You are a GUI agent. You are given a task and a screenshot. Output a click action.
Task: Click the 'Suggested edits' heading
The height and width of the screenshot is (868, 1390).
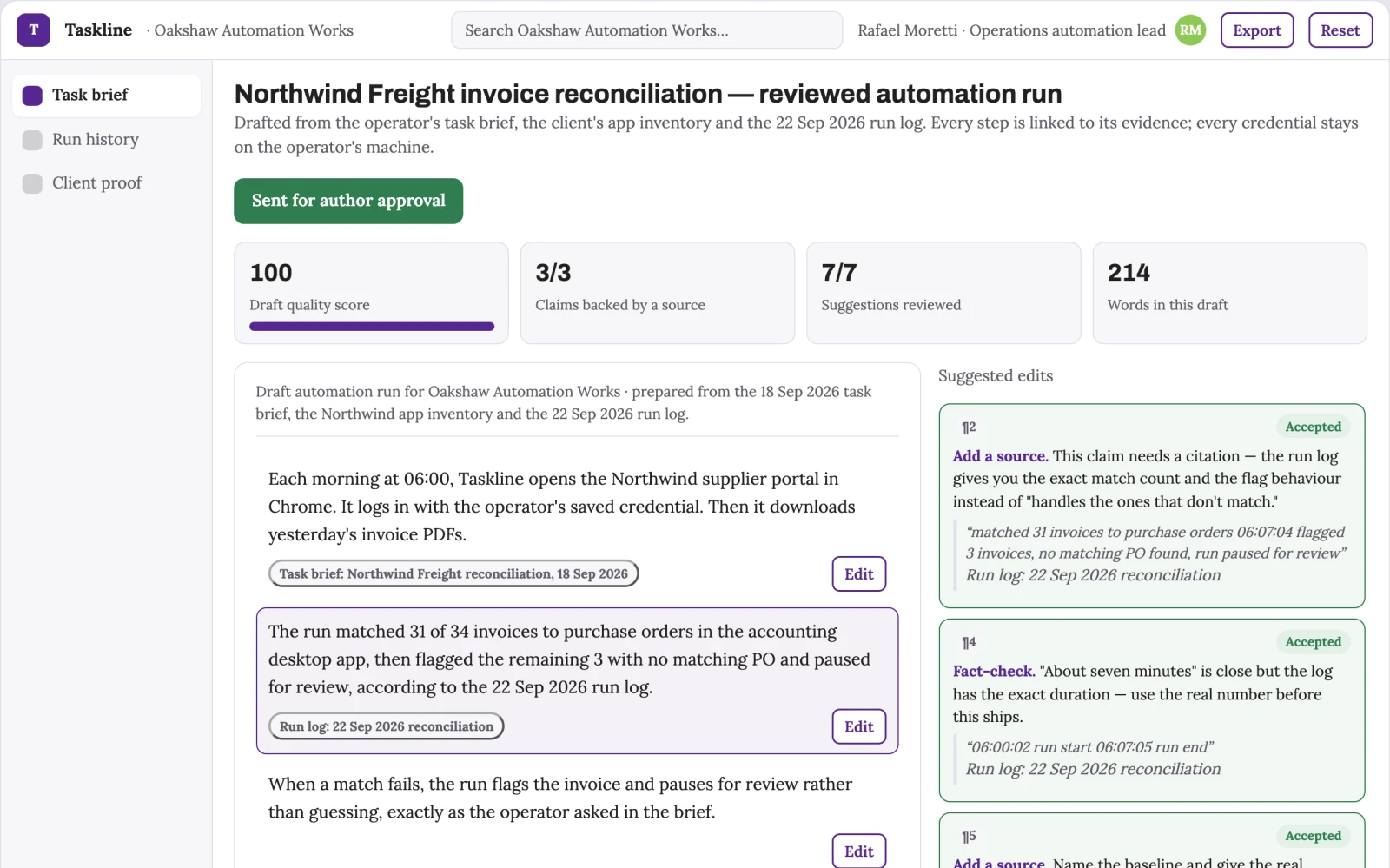(x=996, y=376)
